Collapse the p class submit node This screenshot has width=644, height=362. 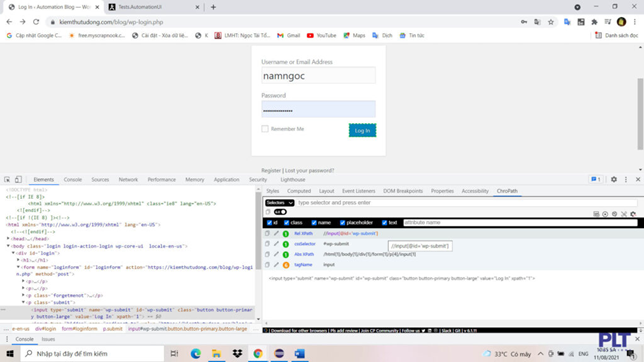(23, 302)
